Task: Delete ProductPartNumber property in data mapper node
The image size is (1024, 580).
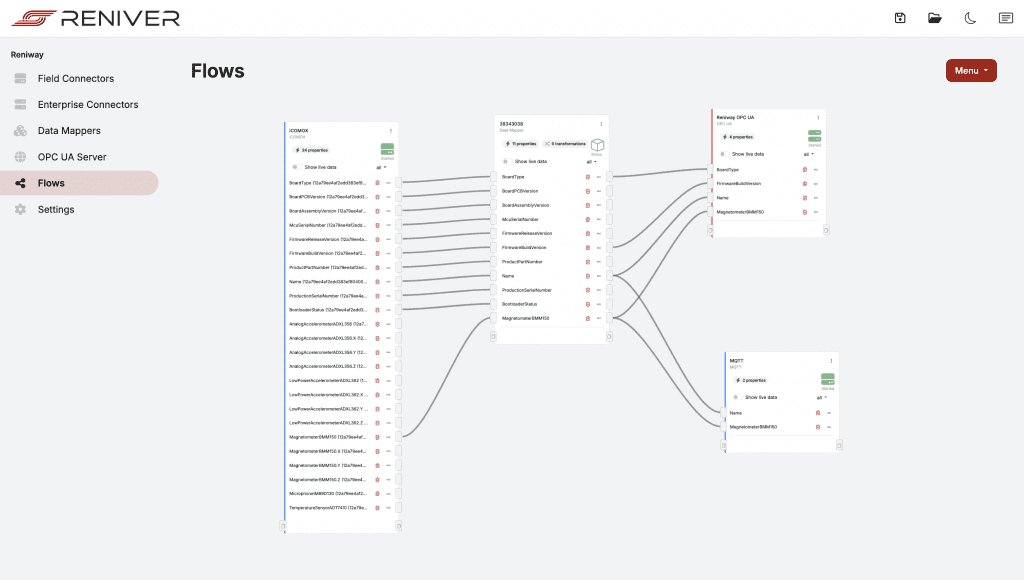Action: [x=588, y=262]
